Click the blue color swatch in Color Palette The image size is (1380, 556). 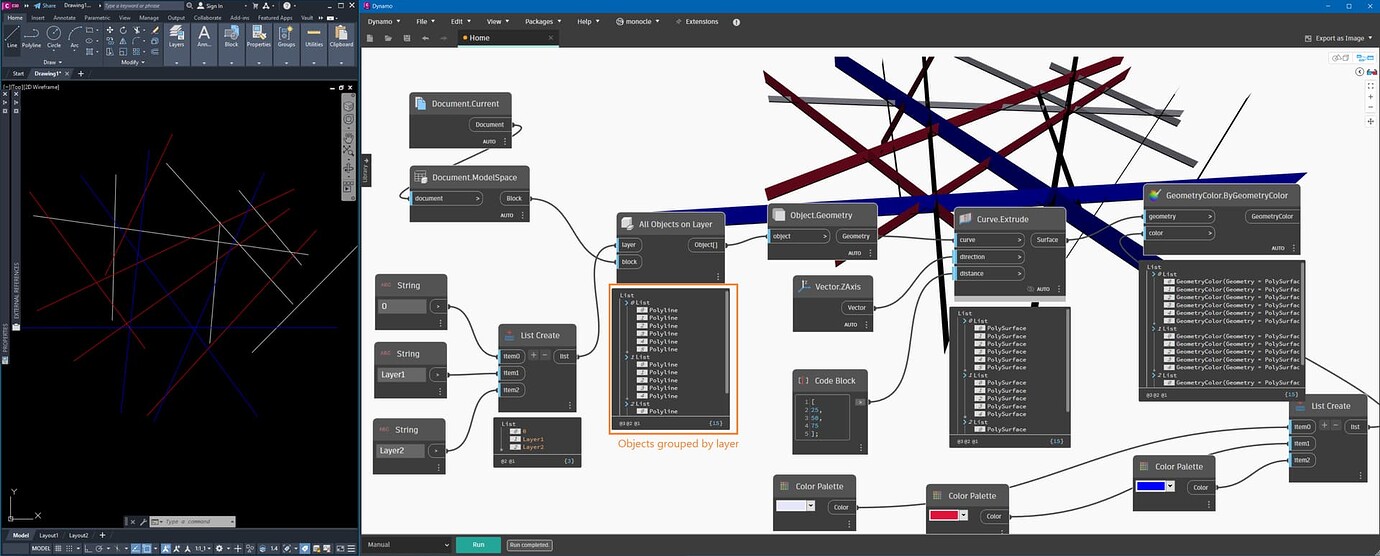1151,487
